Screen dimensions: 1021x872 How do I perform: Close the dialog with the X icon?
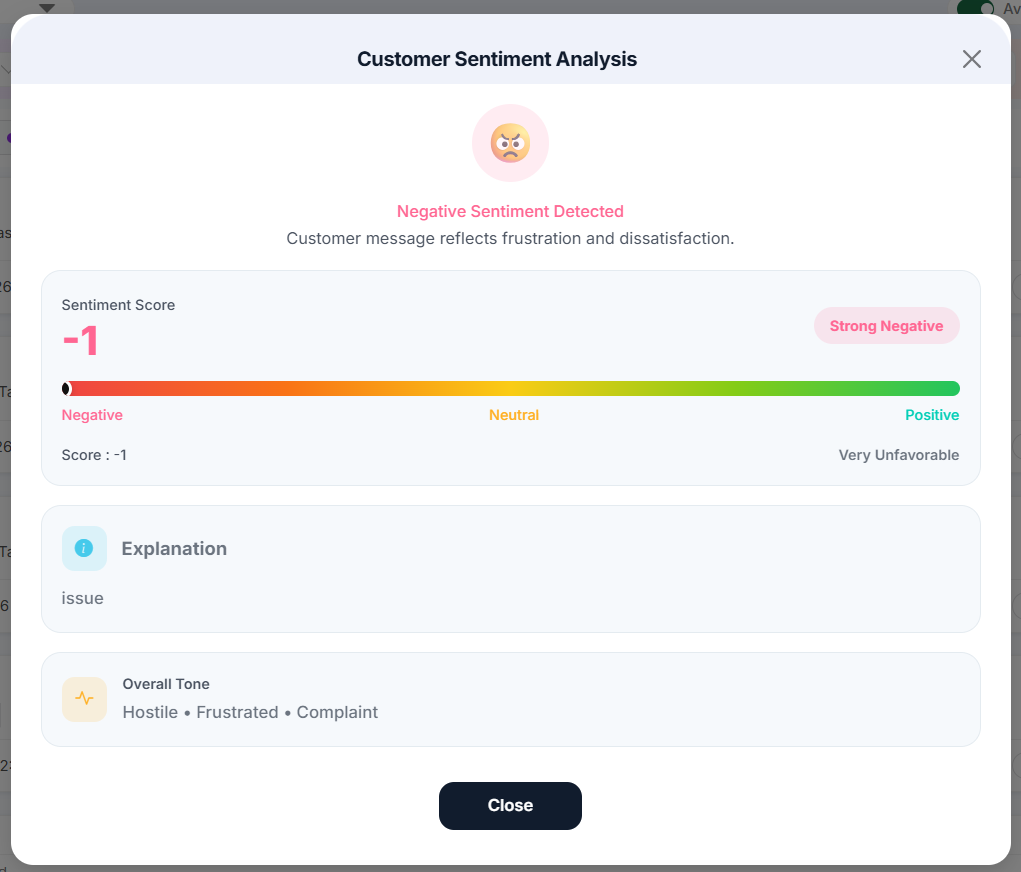coord(972,59)
